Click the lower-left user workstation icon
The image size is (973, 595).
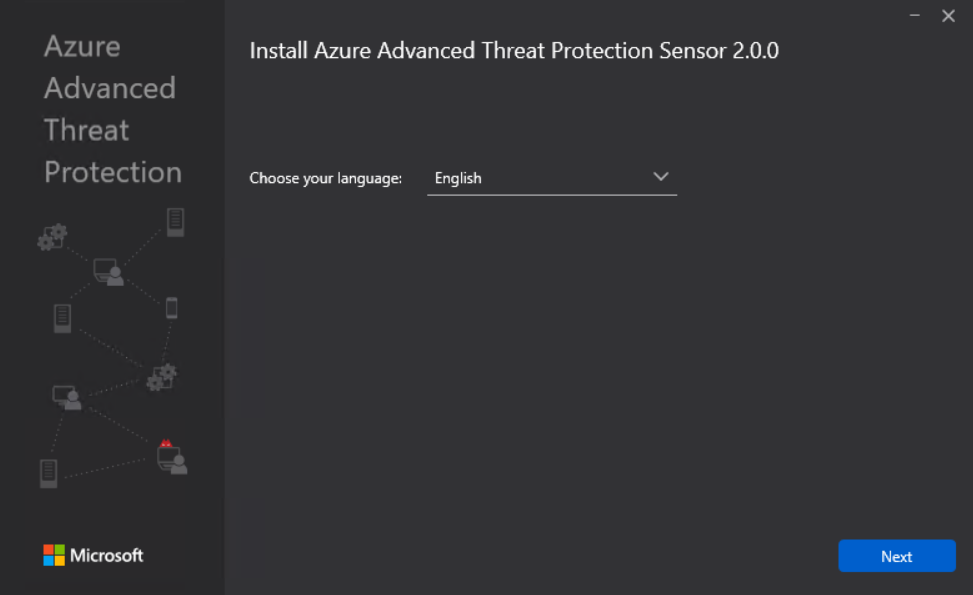coord(67,398)
